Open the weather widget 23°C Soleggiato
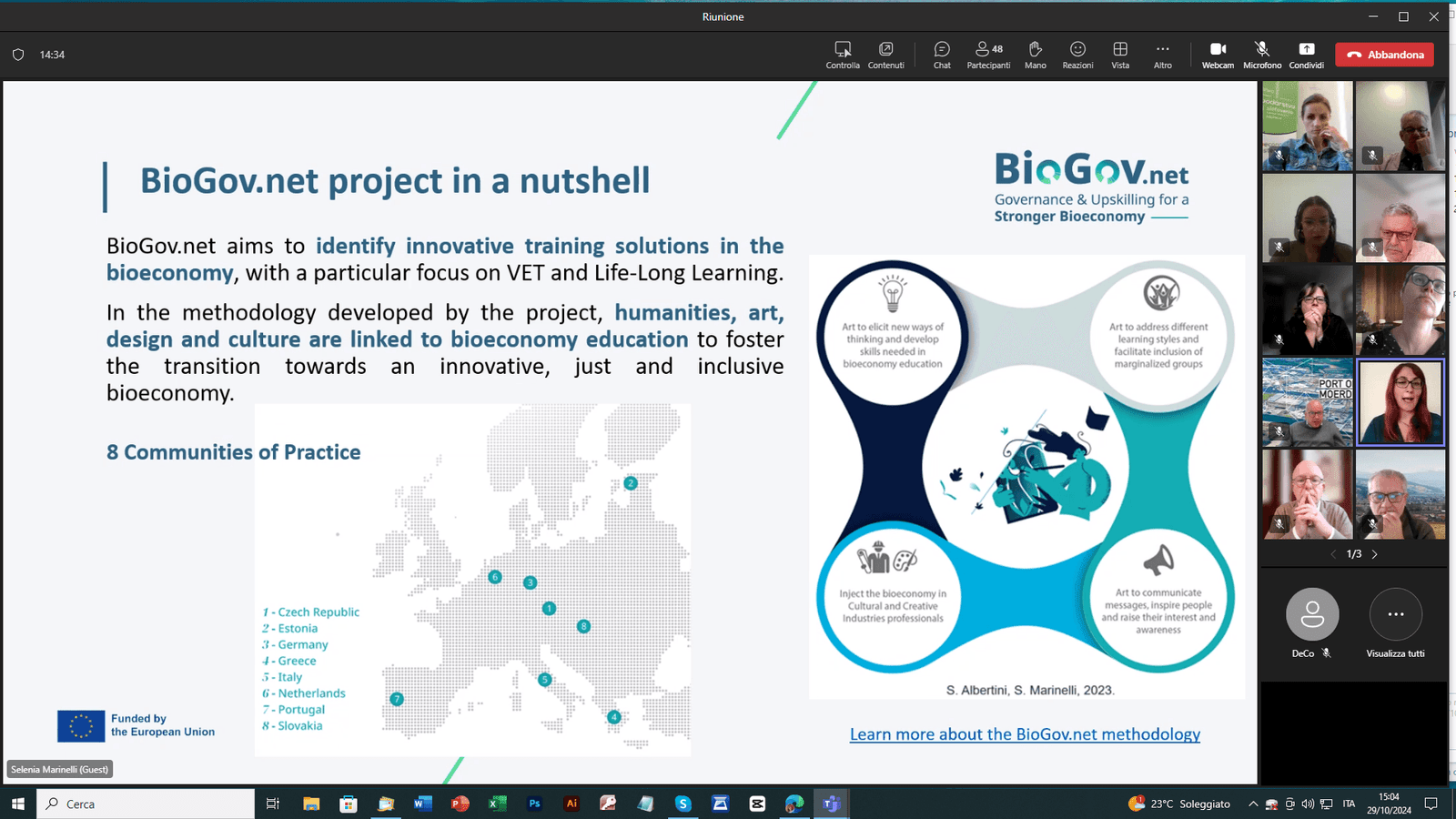 (1179, 804)
